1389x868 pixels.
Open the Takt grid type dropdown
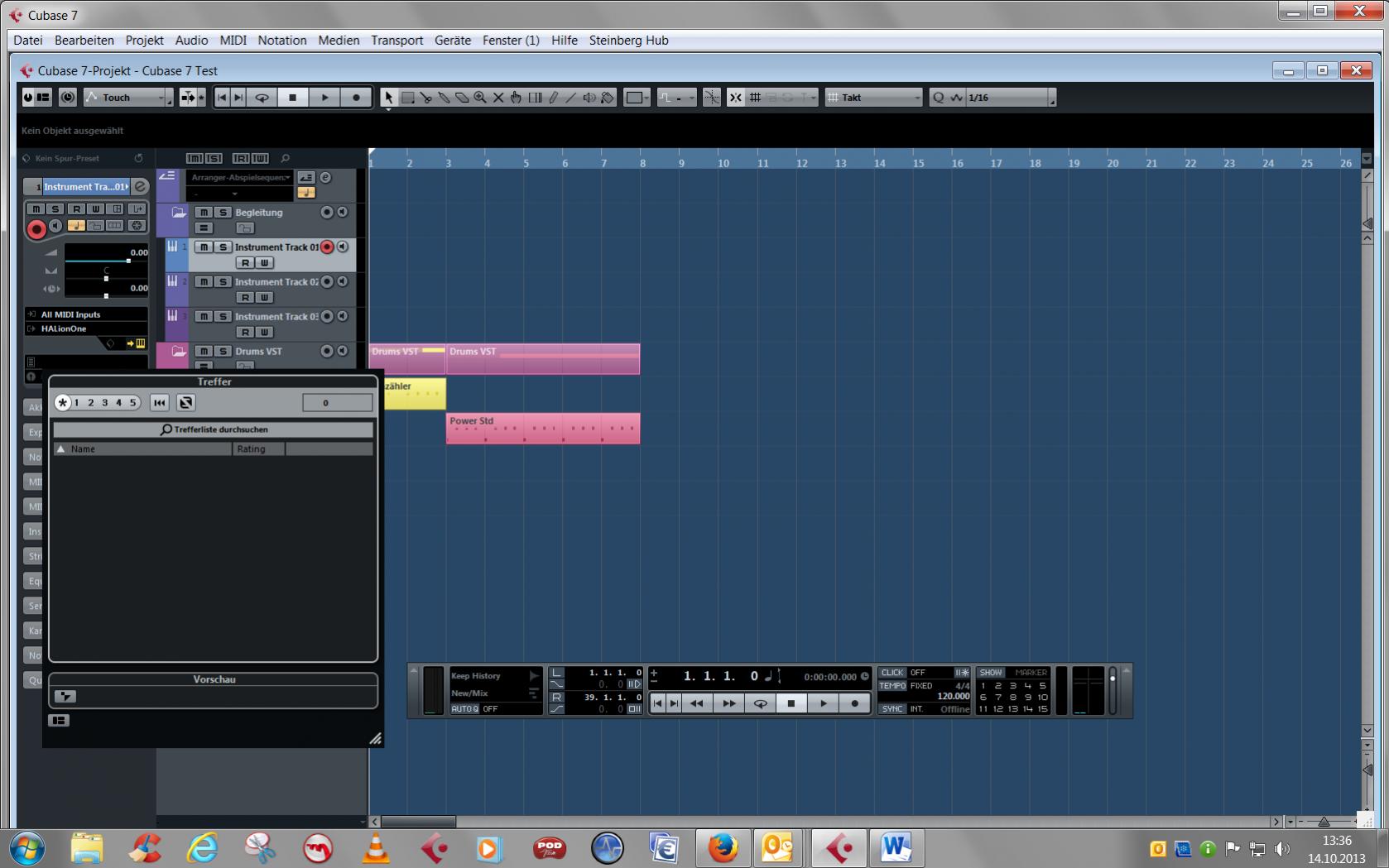874,98
